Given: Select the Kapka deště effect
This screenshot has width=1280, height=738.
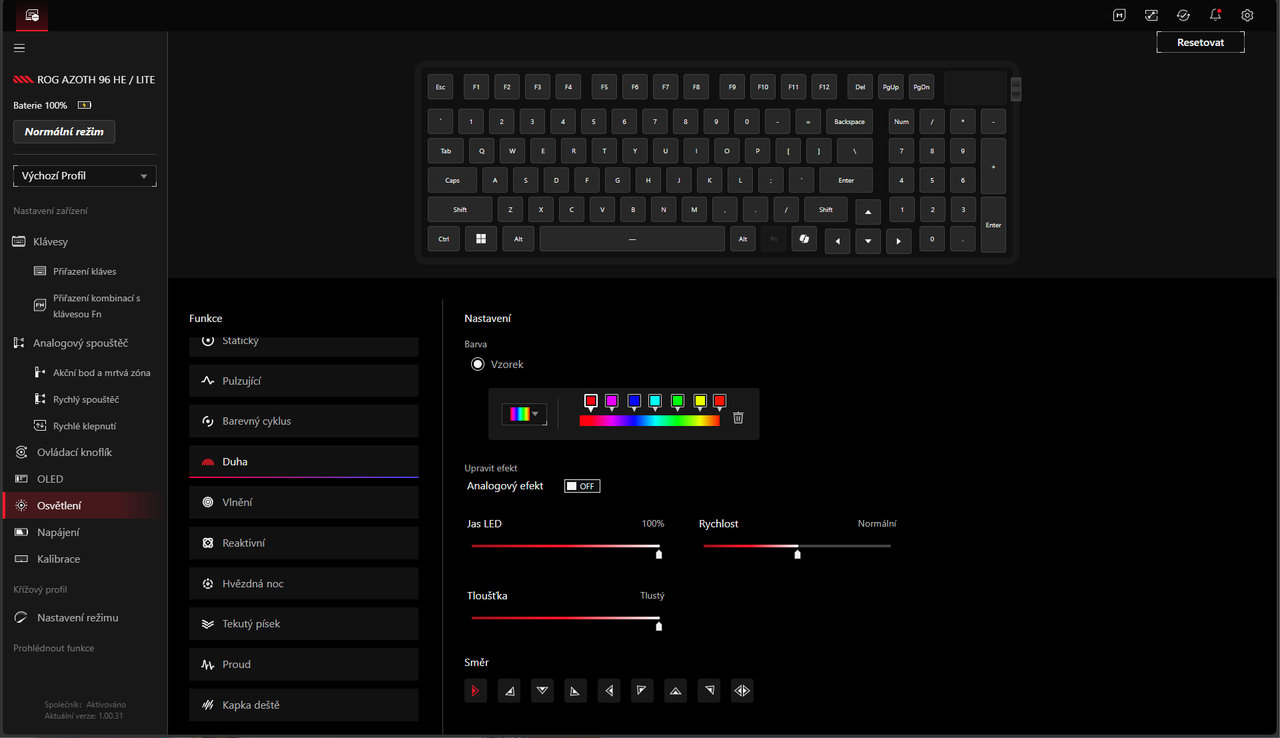Looking at the screenshot, I should pyautogui.click(x=303, y=705).
